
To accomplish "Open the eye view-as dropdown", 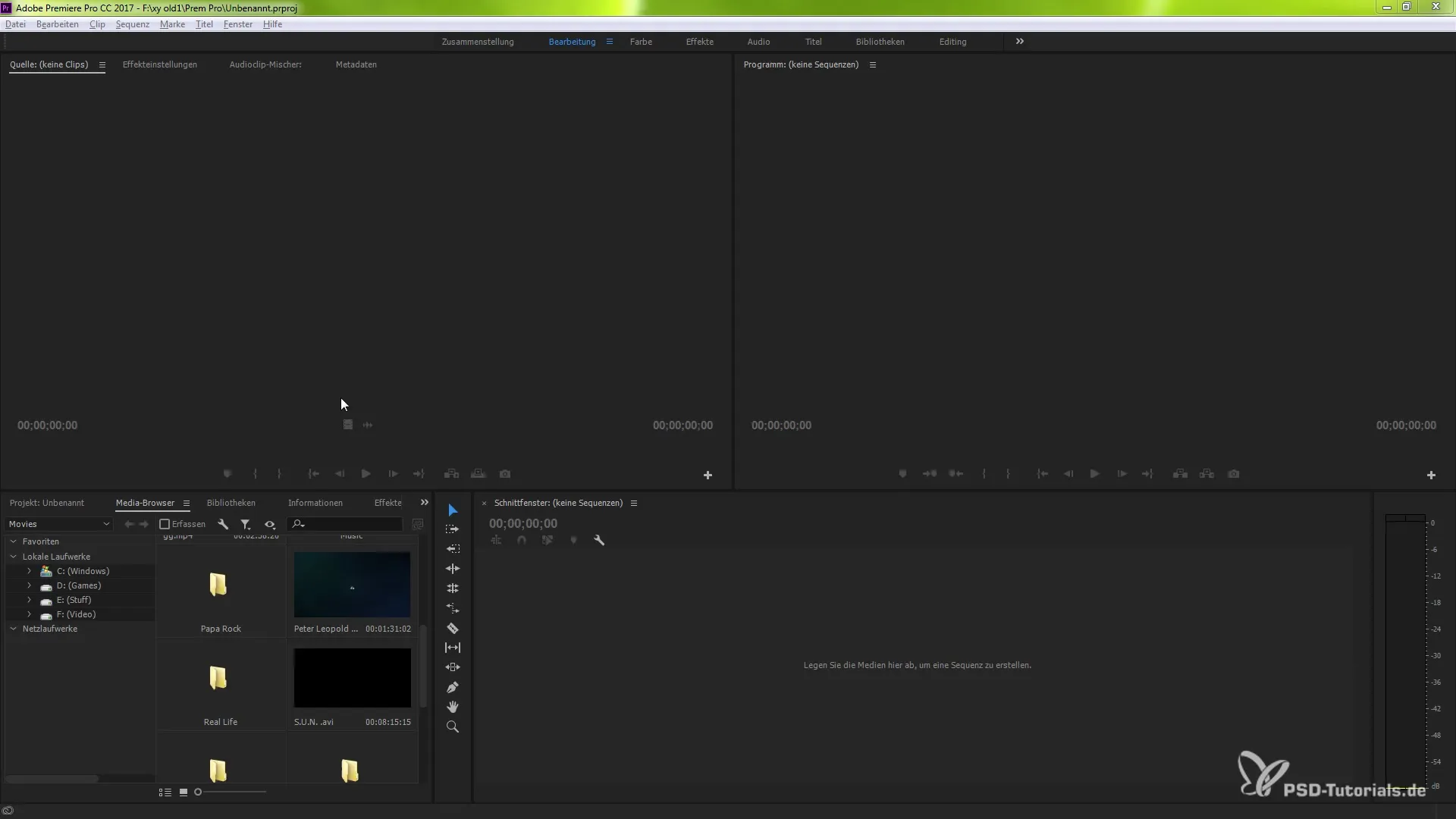I will pyautogui.click(x=270, y=524).
